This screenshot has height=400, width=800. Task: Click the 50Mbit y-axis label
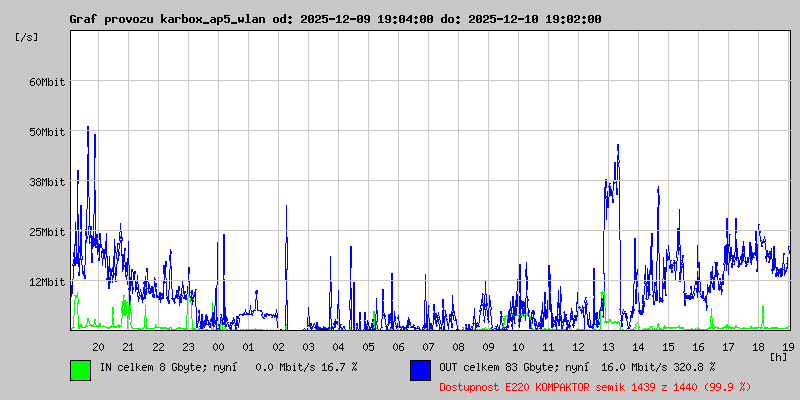[47, 132]
